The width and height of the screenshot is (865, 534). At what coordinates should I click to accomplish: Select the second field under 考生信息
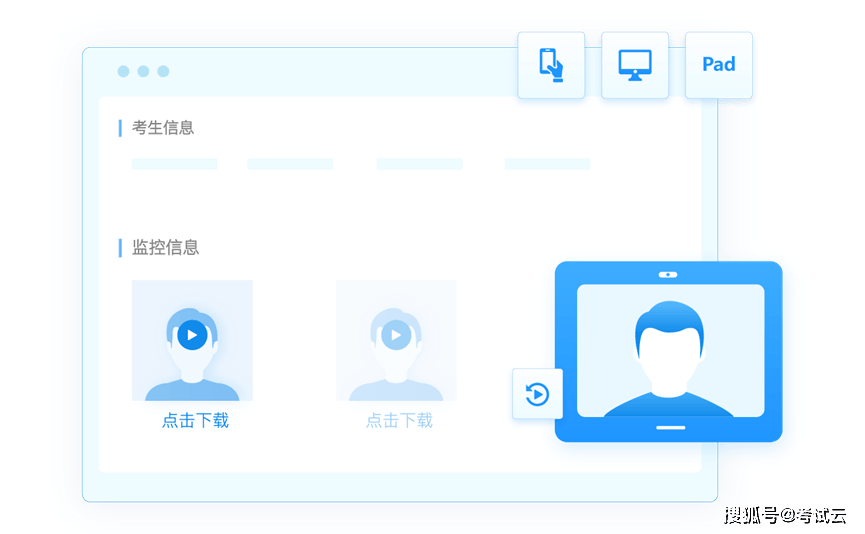pyautogui.click(x=290, y=164)
